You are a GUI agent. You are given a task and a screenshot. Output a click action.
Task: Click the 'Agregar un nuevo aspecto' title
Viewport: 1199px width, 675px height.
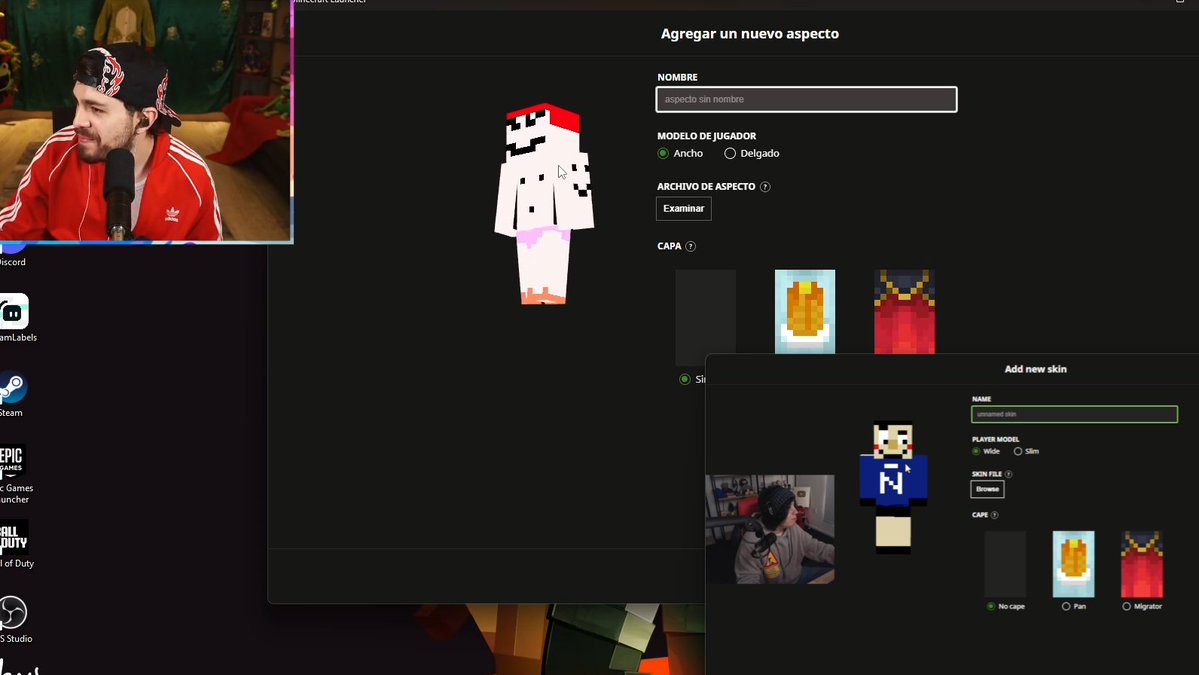point(749,34)
